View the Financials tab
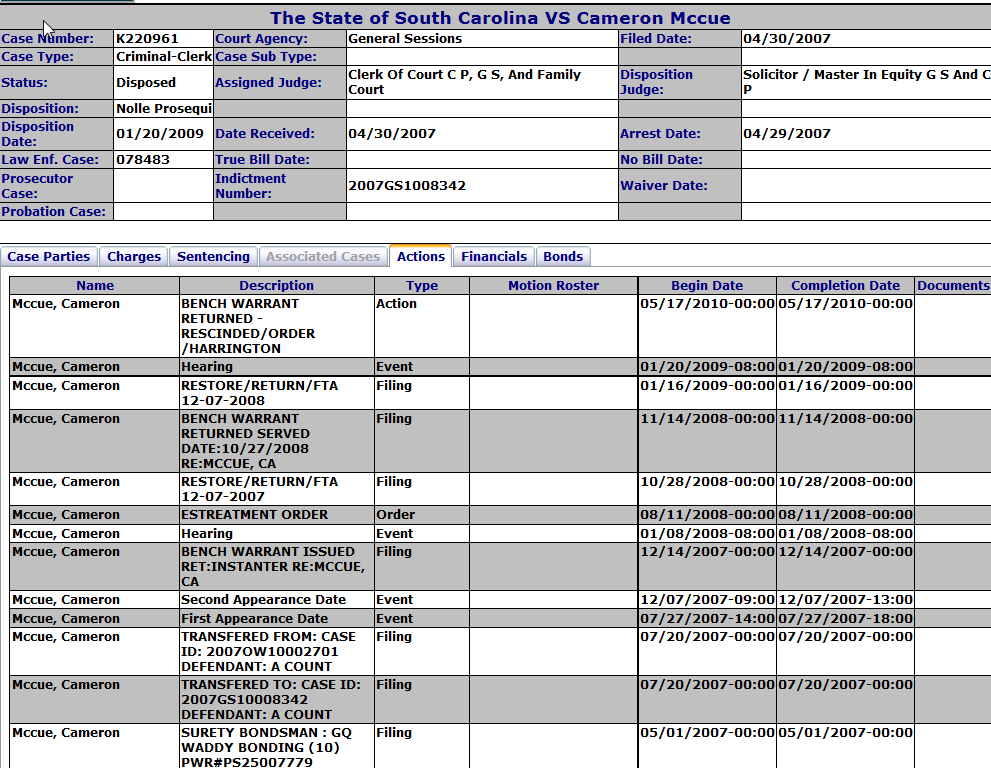This screenshot has height=768, width=991. pos(494,256)
